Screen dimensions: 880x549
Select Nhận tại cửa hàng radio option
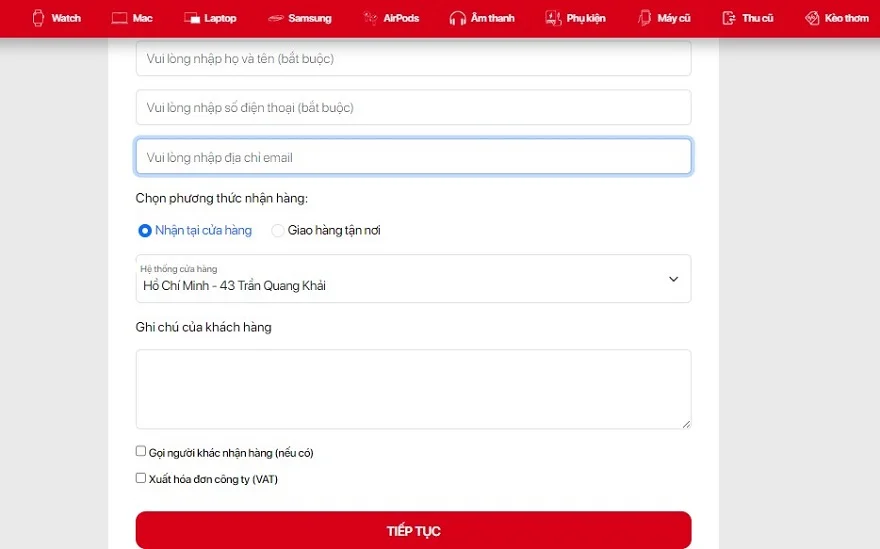point(145,231)
